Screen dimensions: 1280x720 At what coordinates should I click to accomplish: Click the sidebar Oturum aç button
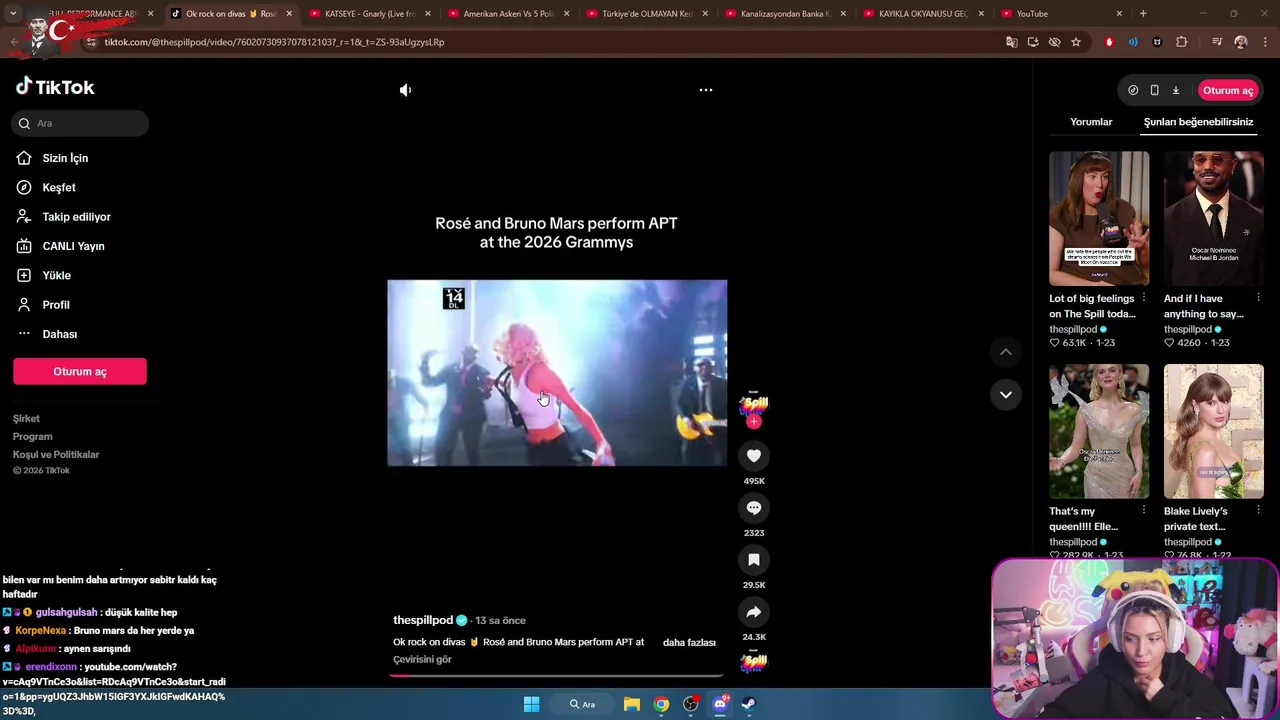(80, 371)
